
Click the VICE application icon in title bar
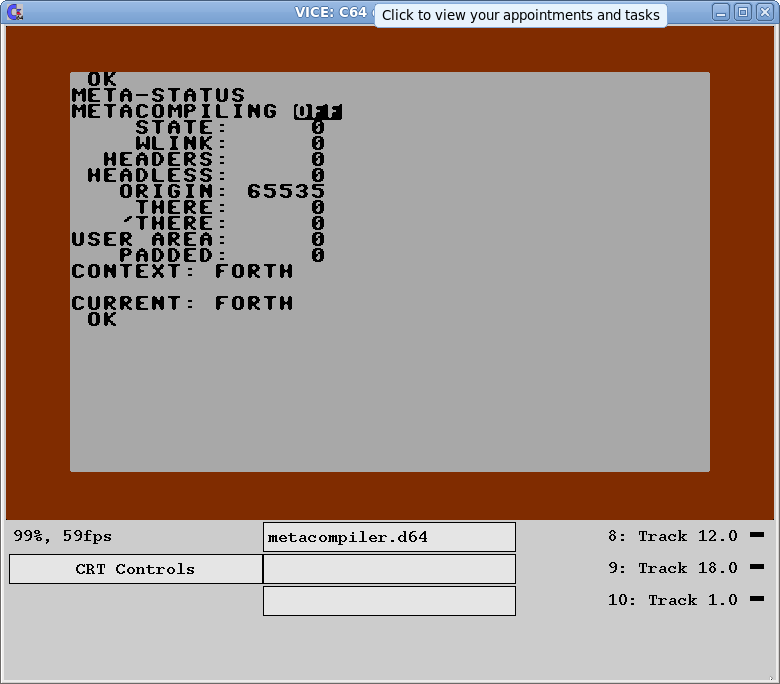click(15, 12)
